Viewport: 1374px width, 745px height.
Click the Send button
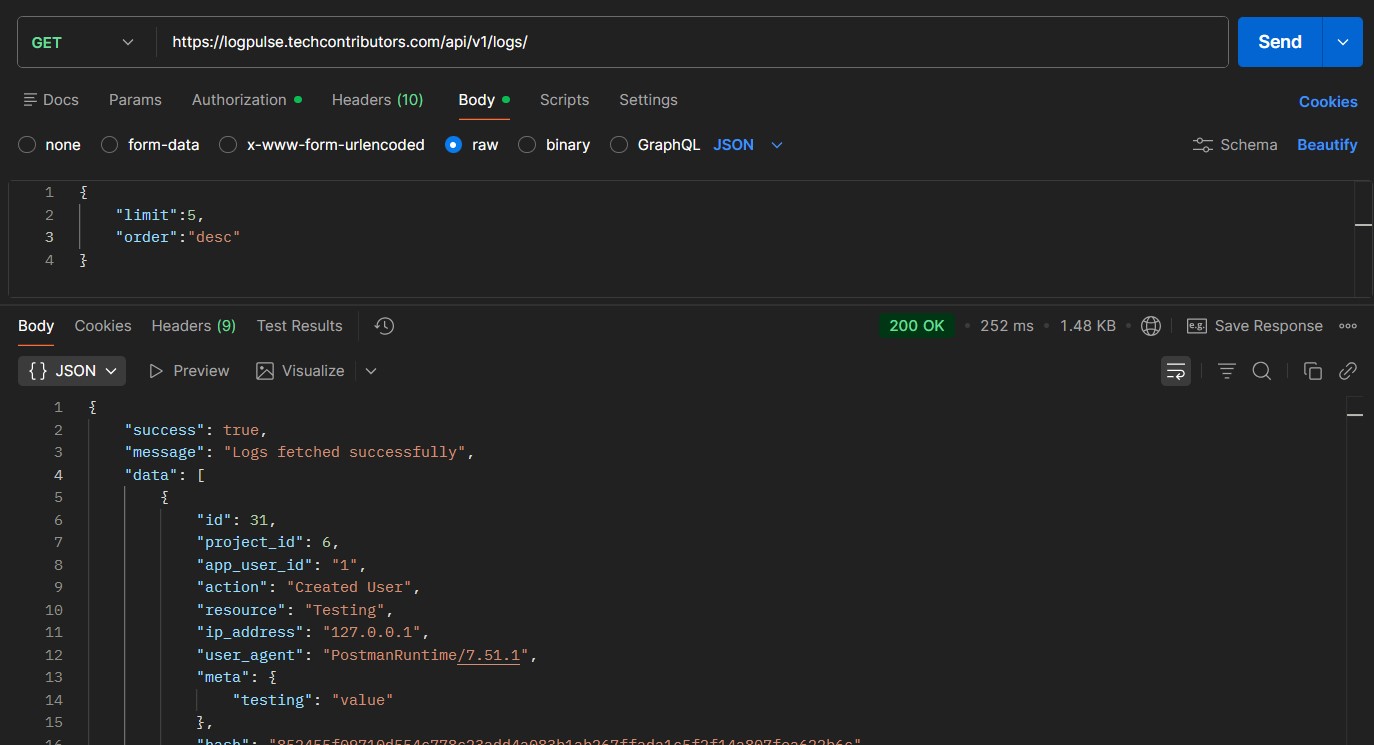click(1278, 42)
